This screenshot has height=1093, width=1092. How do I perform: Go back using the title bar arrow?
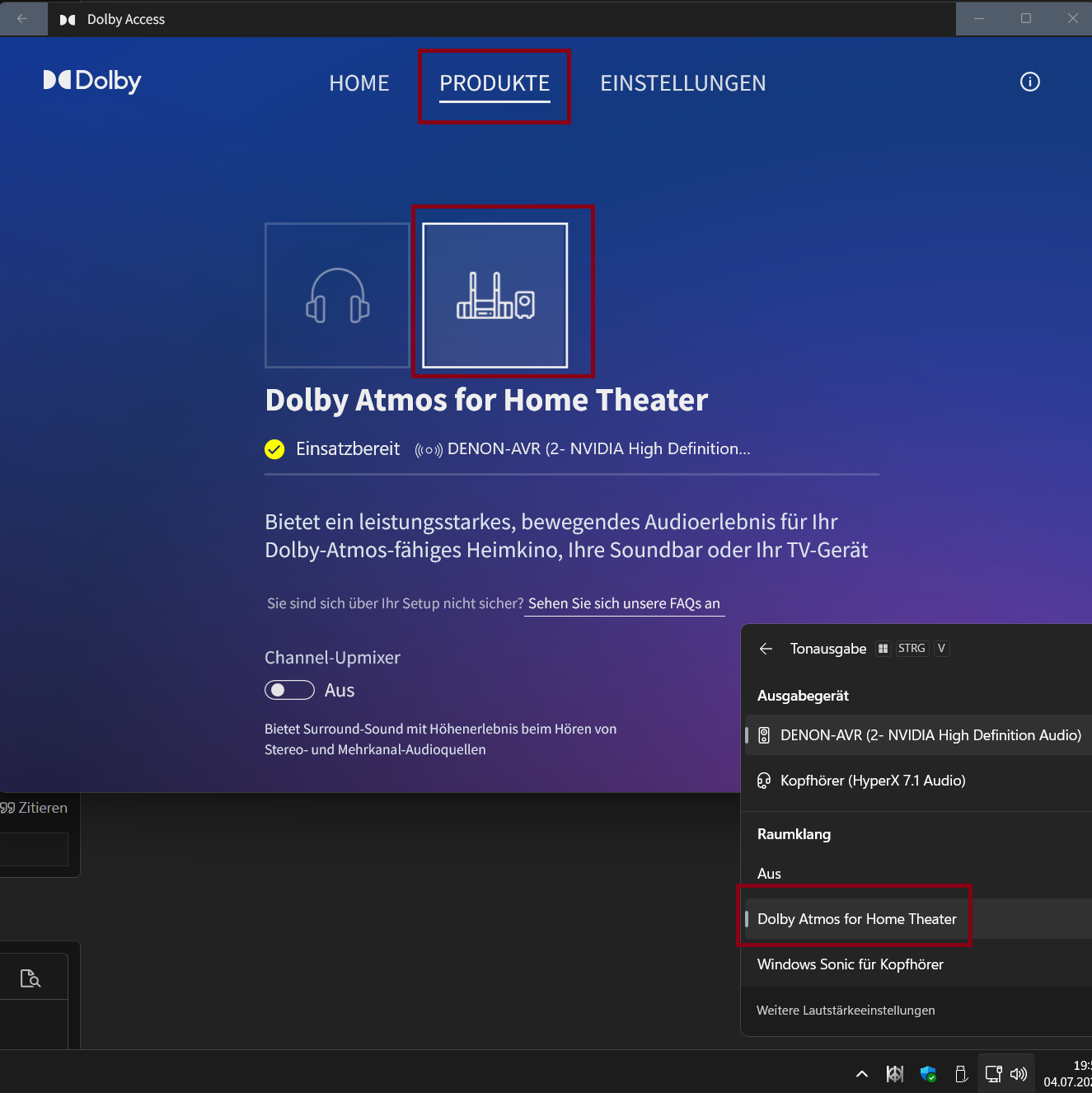22,18
